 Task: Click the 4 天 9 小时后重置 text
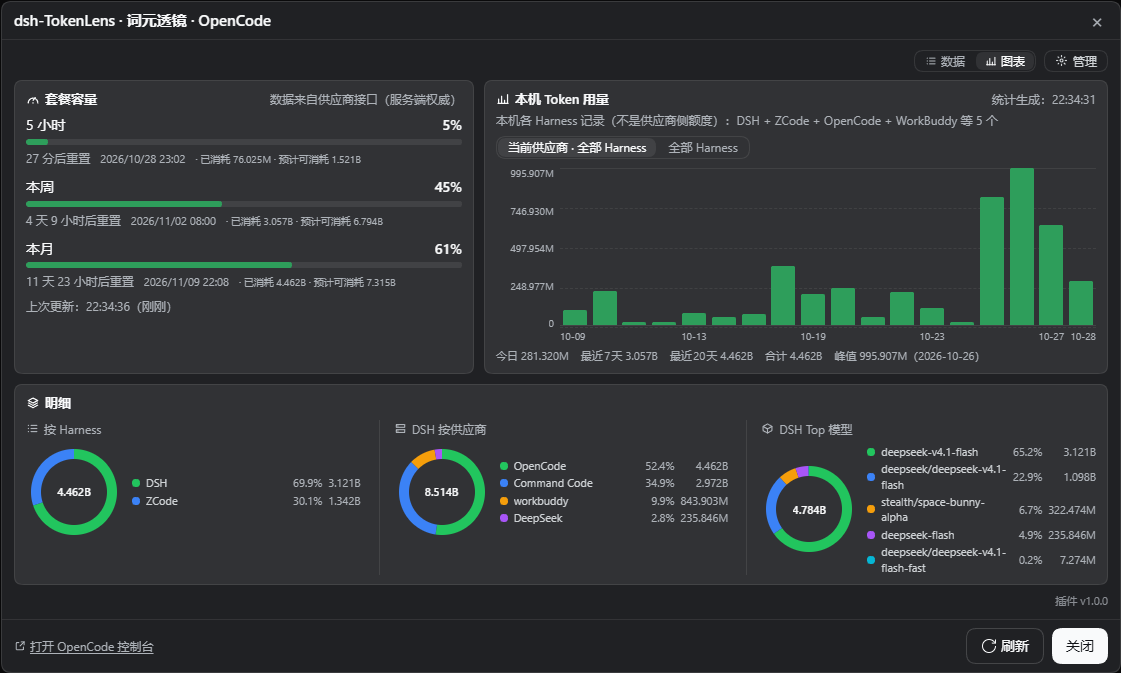(74, 221)
